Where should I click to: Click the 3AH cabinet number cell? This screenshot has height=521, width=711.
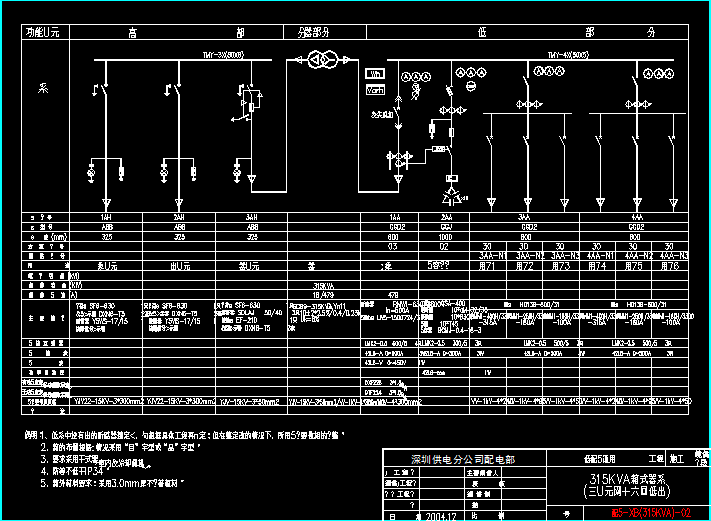point(252,218)
